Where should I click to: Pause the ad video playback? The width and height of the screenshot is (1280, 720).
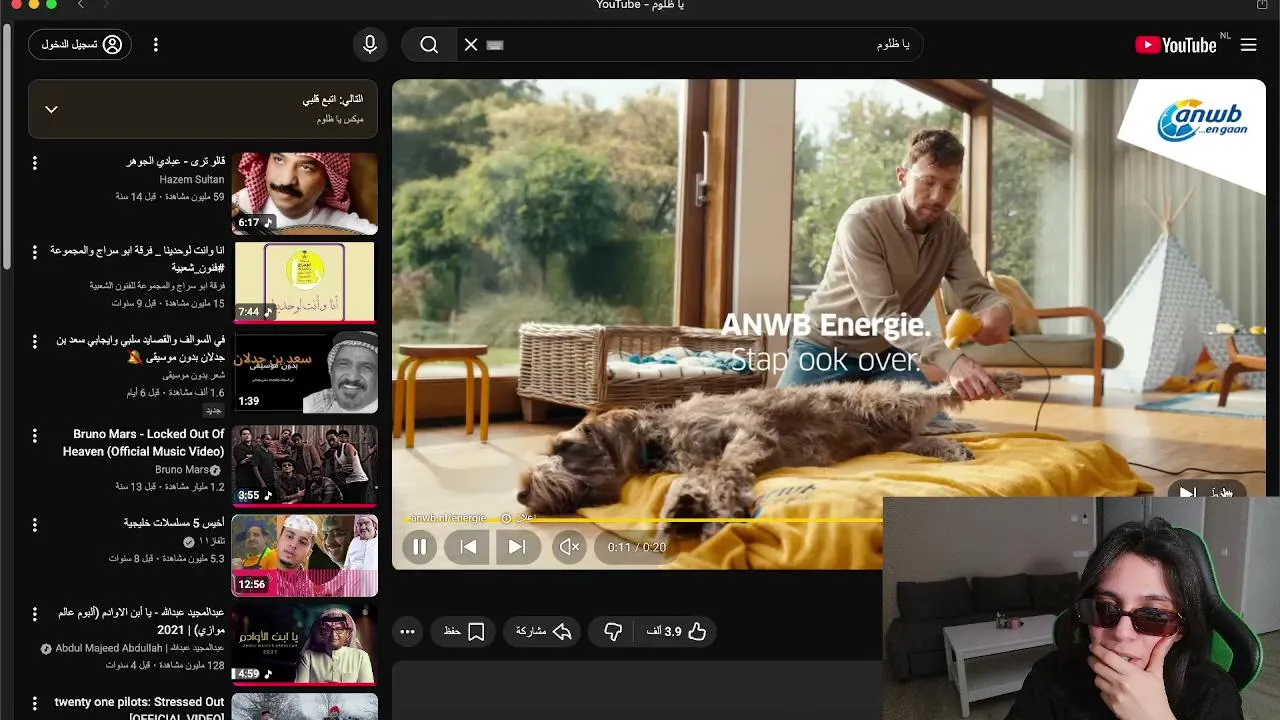pyautogui.click(x=420, y=547)
